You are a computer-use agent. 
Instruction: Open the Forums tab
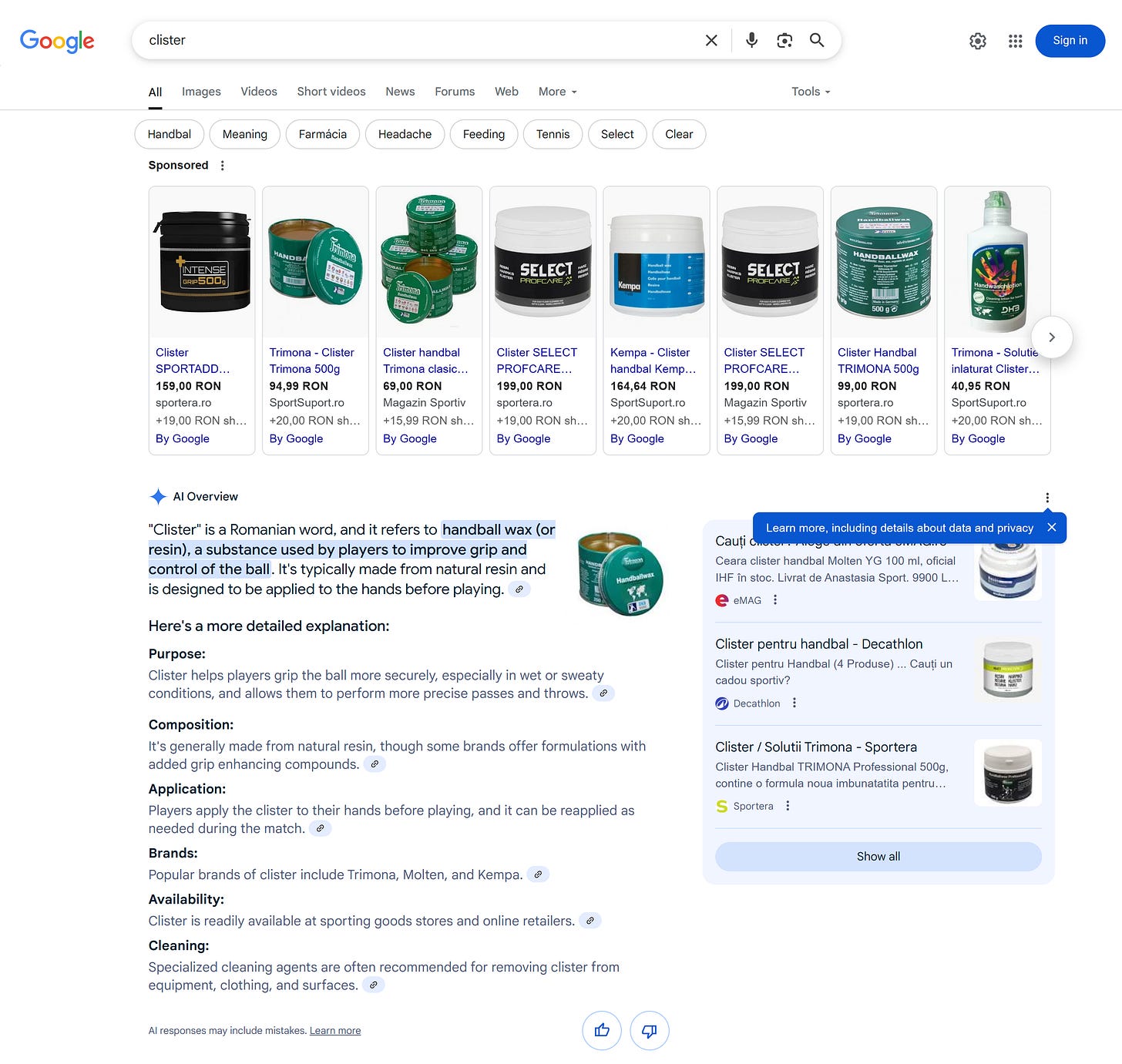pyautogui.click(x=455, y=92)
